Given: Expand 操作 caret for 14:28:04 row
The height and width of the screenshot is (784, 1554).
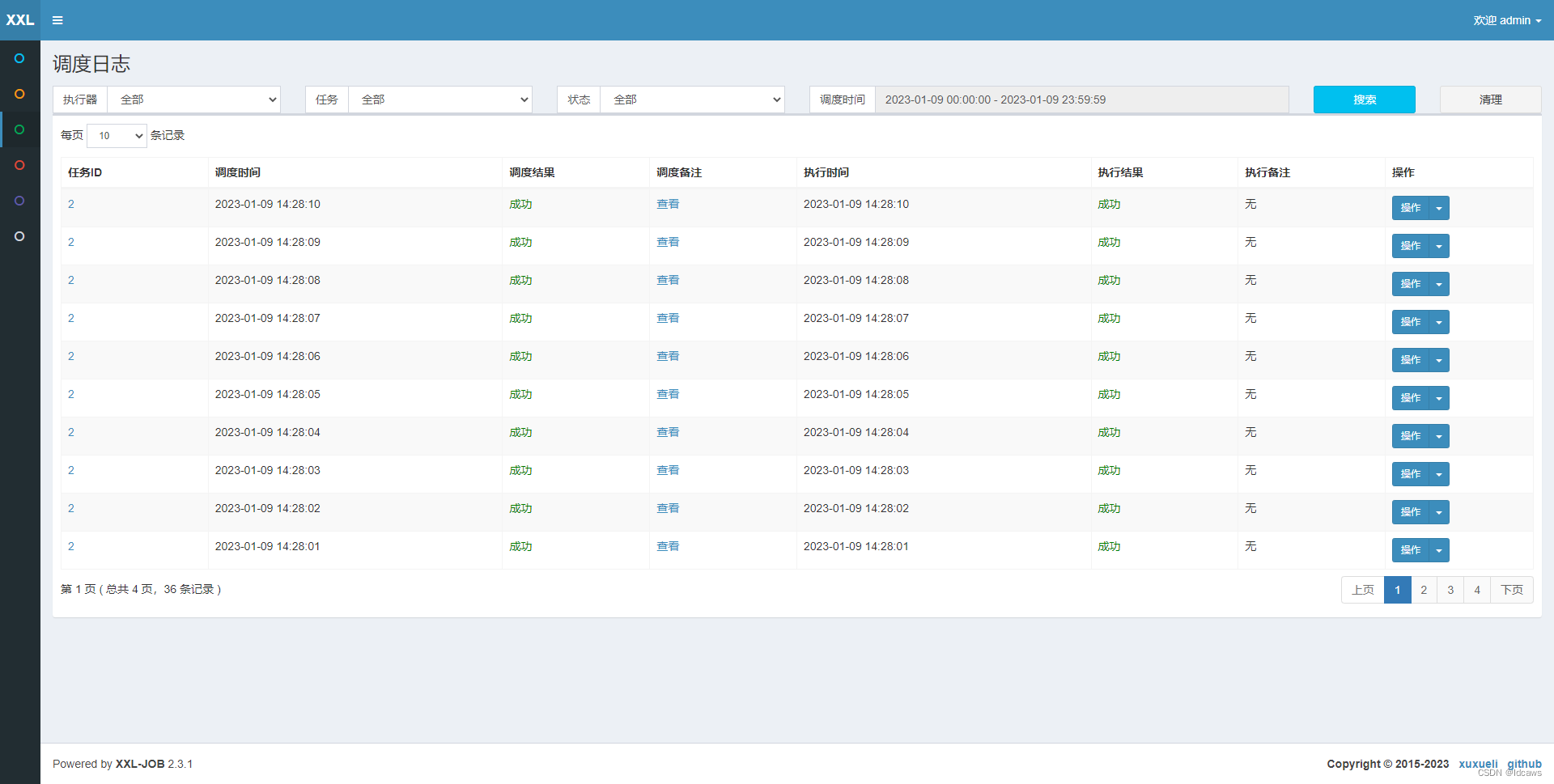Looking at the screenshot, I should tap(1439, 436).
